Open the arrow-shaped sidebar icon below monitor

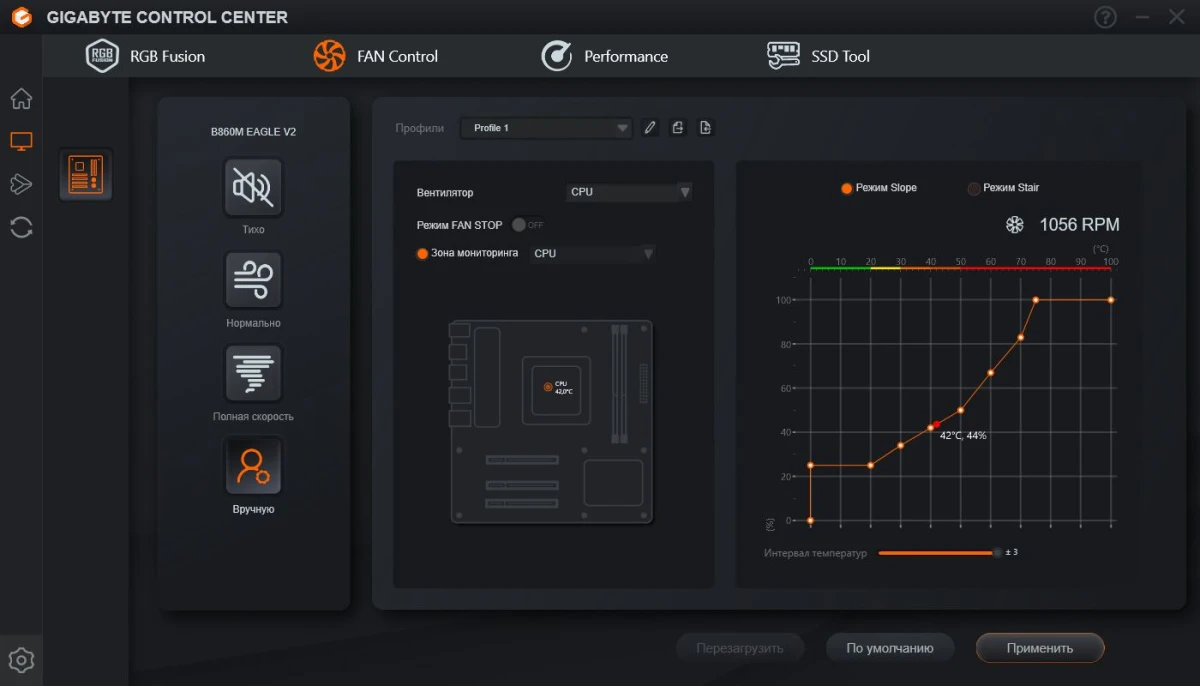click(x=21, y=184)
